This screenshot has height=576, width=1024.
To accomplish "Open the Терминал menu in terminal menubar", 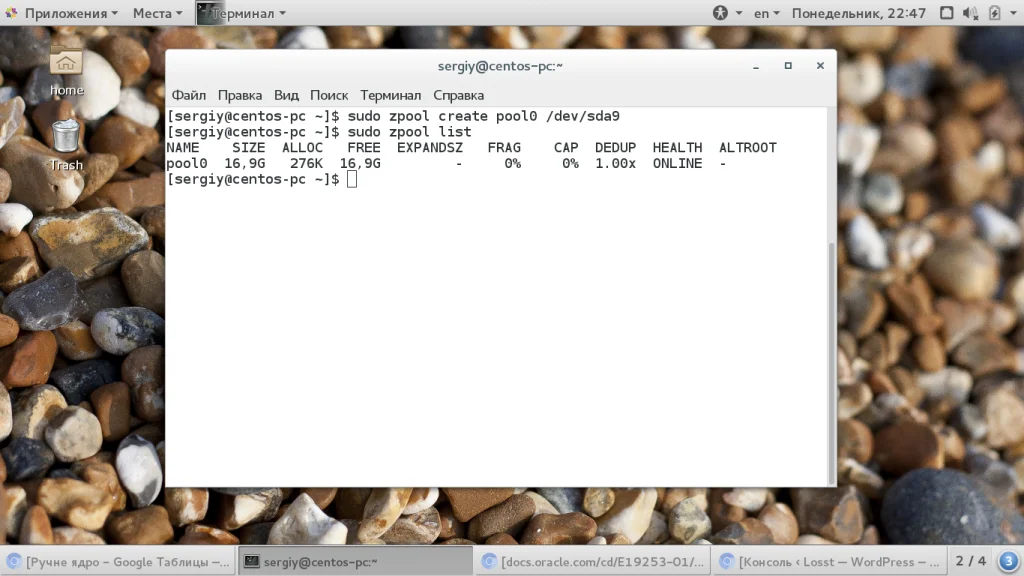I will [391, 95].
